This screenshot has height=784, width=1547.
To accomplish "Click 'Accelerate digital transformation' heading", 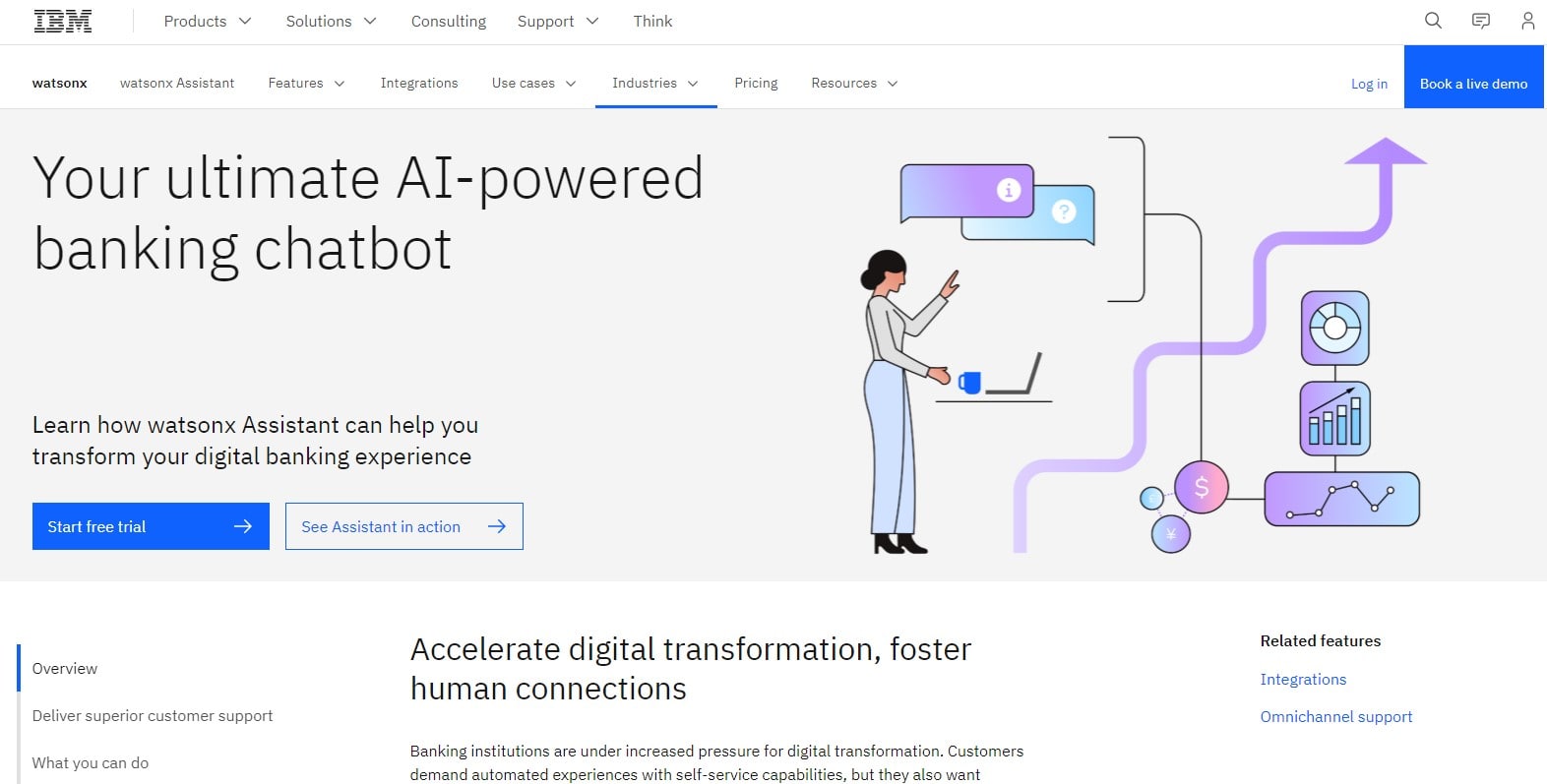I will click(x=691, y=669).
